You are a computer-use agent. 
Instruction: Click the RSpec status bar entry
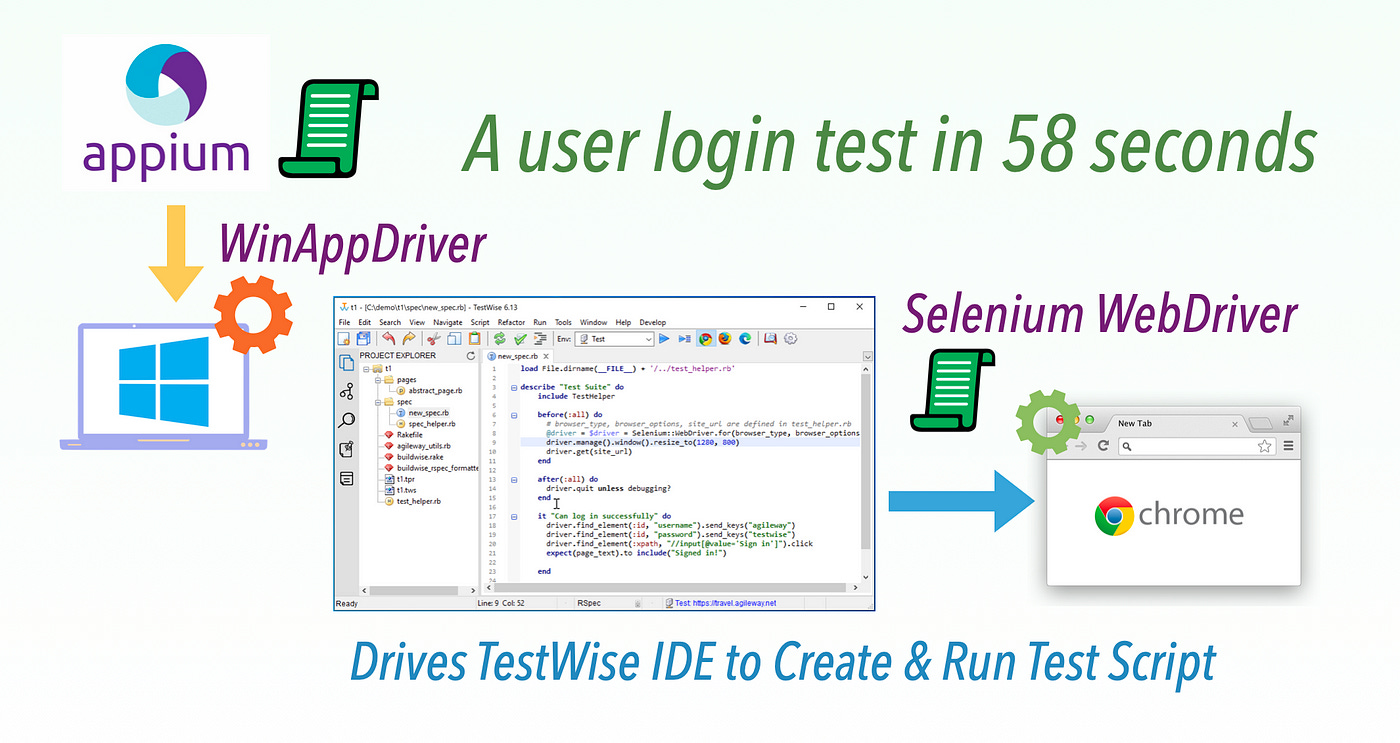point(590,603)
